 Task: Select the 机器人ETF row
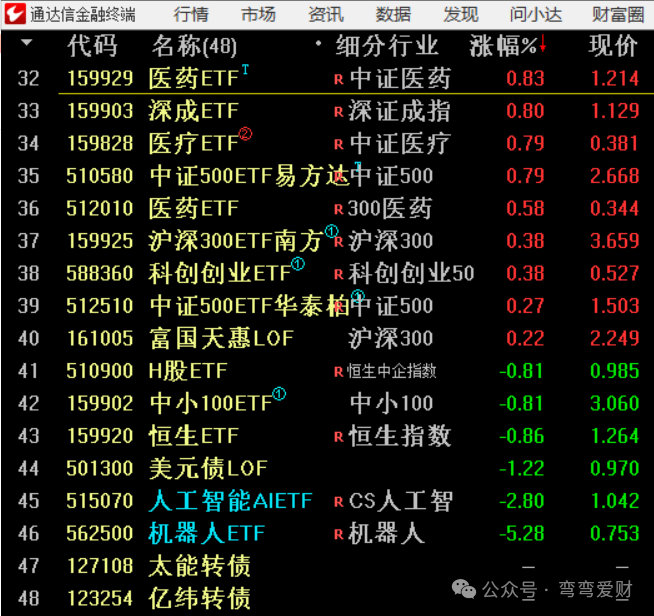207,534
